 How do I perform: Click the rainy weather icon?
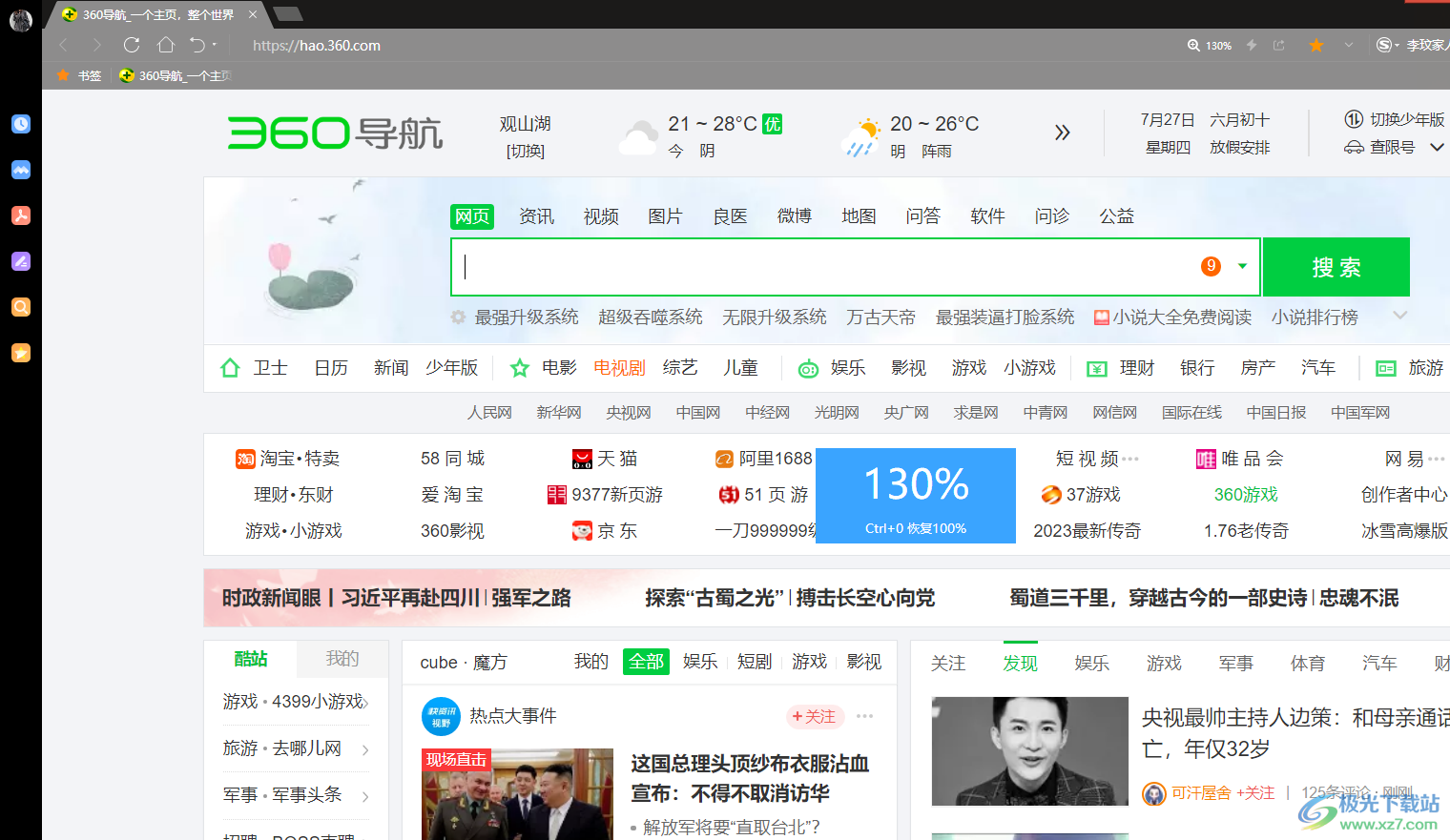(x=861, y=138)
